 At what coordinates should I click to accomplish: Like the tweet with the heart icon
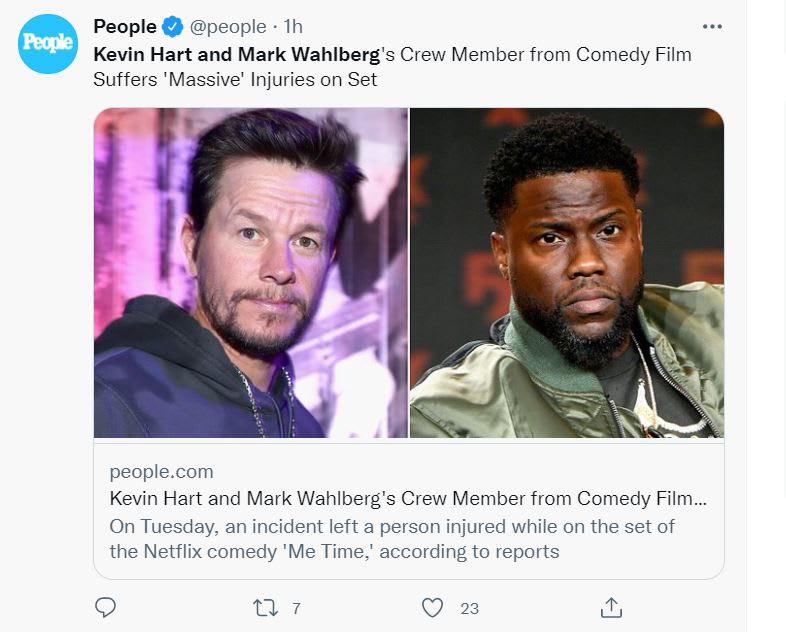(432, 607)
